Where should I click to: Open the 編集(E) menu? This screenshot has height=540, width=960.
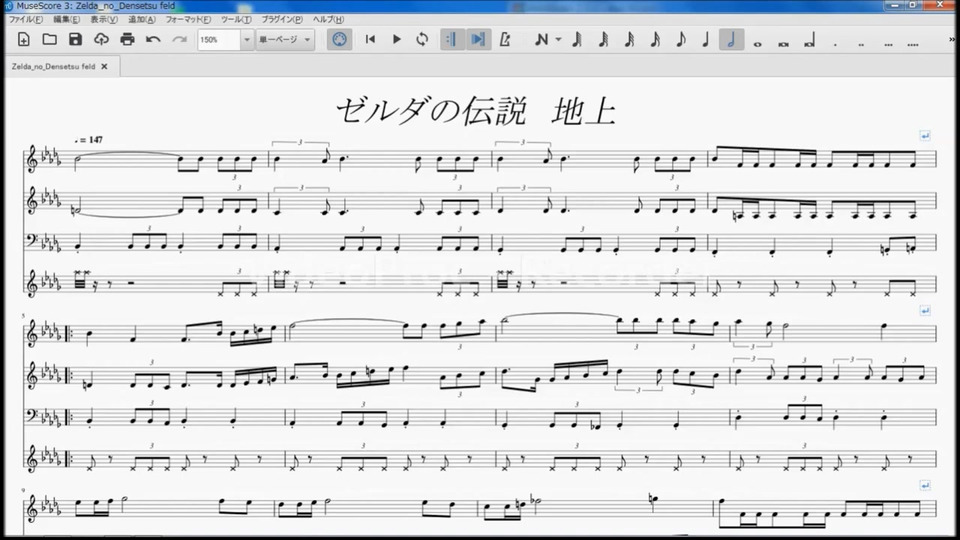tap(66, 20)
